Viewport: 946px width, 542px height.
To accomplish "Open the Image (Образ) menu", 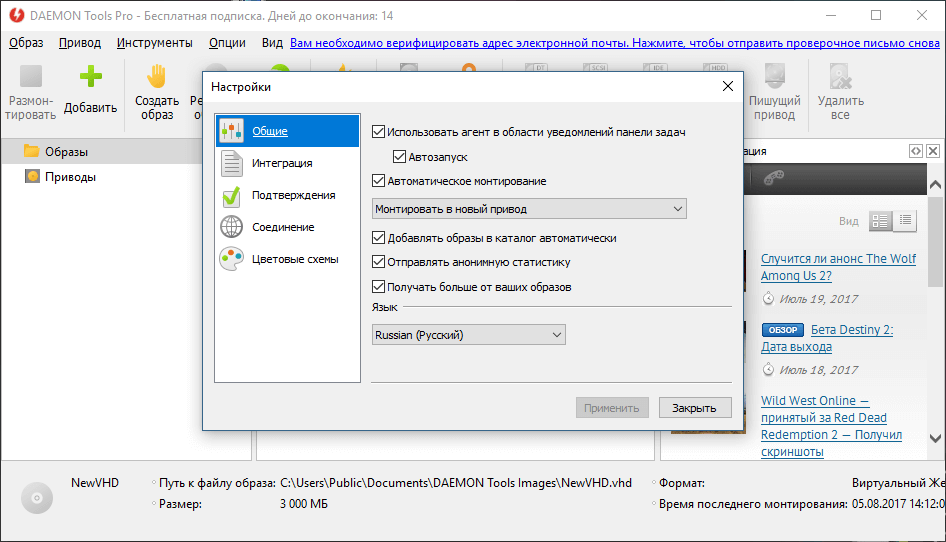I will coord(26,43).
